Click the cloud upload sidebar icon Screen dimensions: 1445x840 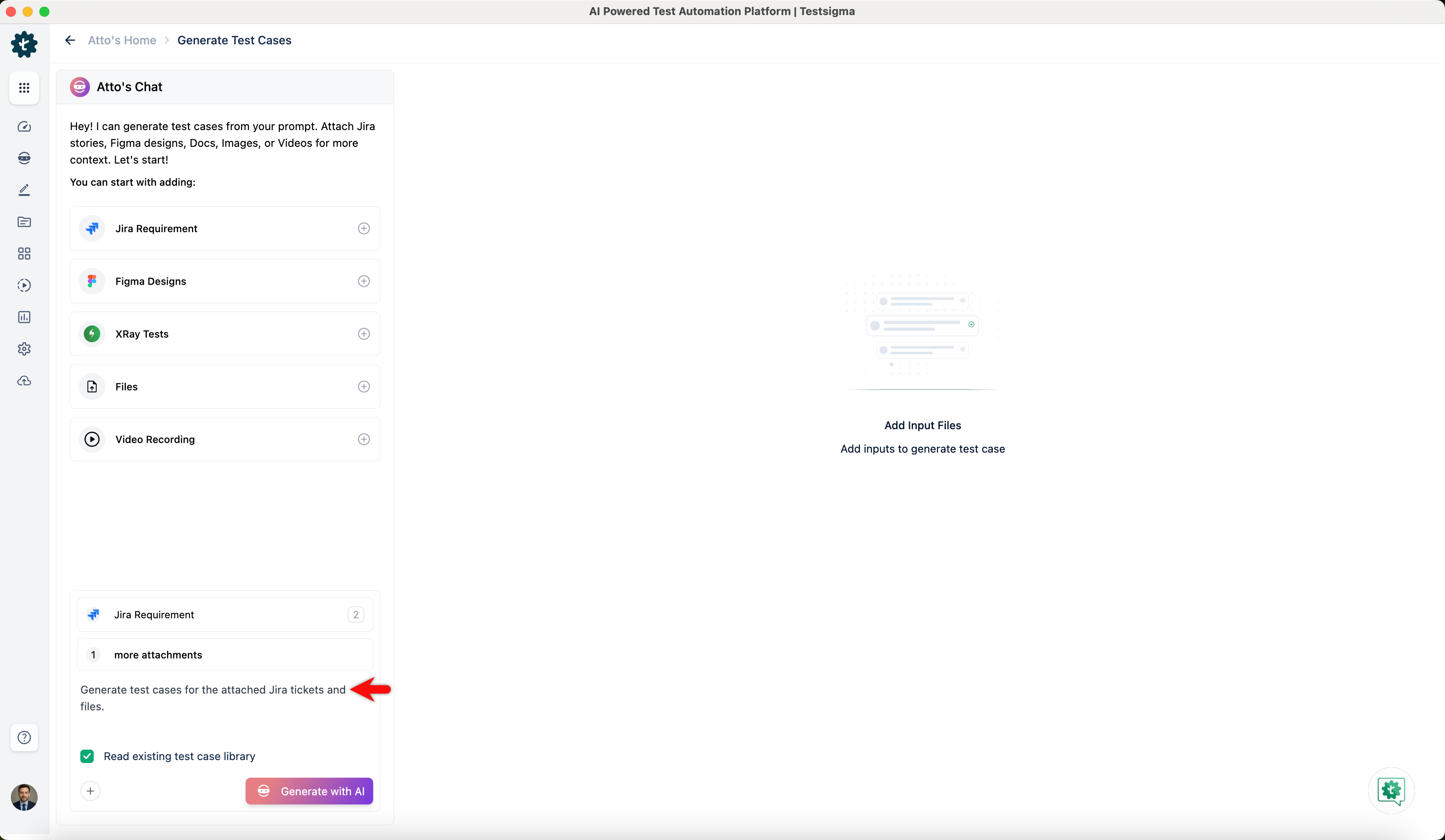tap(24, 381)
